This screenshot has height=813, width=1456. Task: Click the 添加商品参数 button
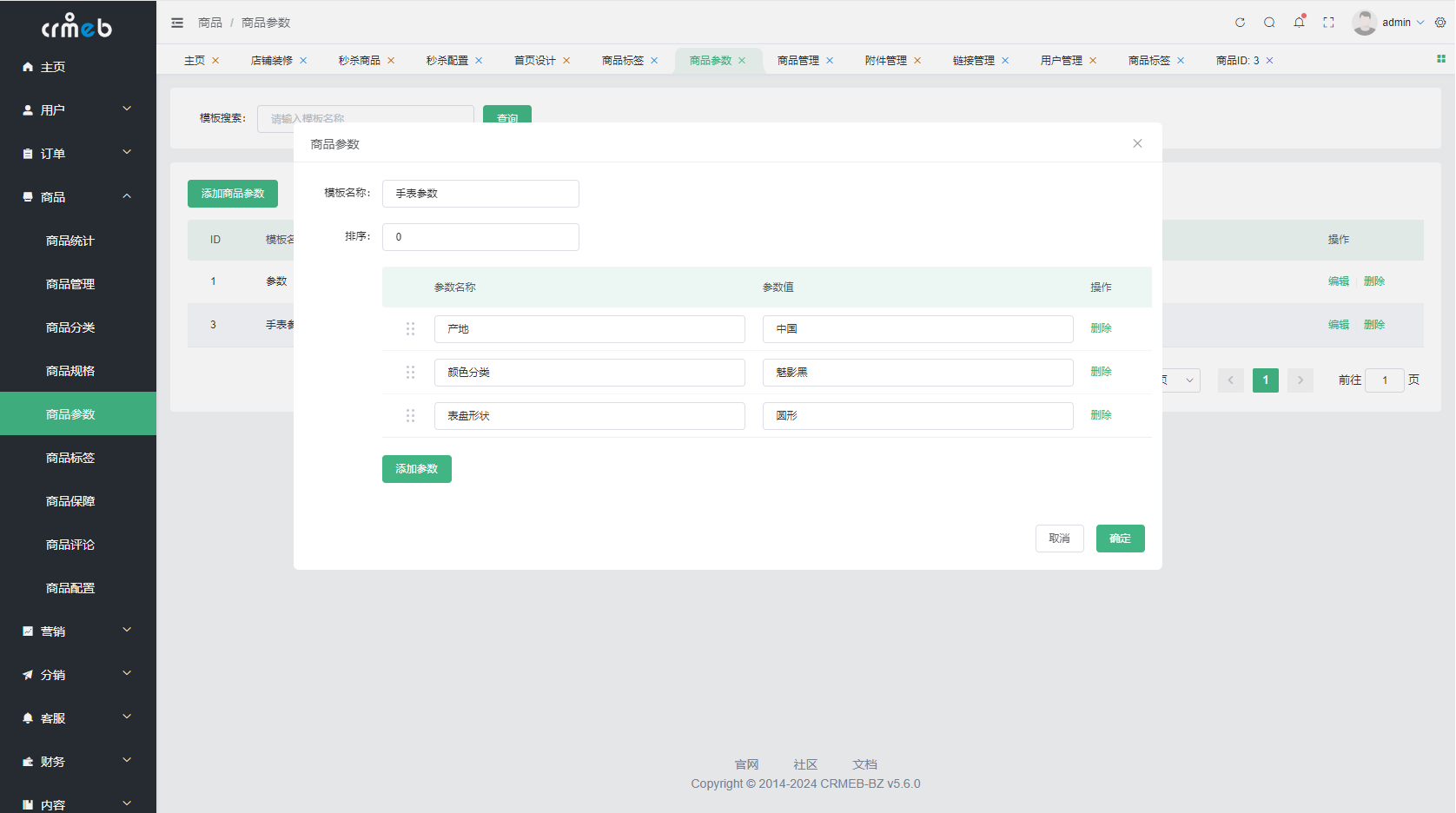click(233, 194)
